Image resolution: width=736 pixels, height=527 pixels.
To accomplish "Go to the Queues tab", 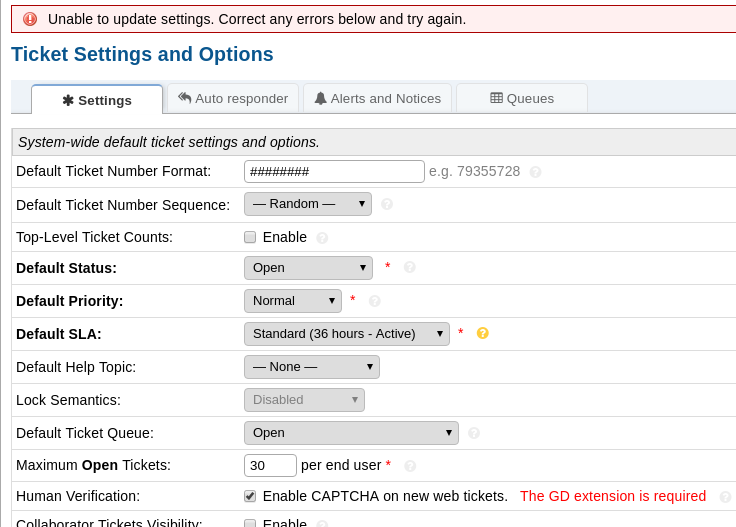I will pyautogui.click(x=521, y=98).
